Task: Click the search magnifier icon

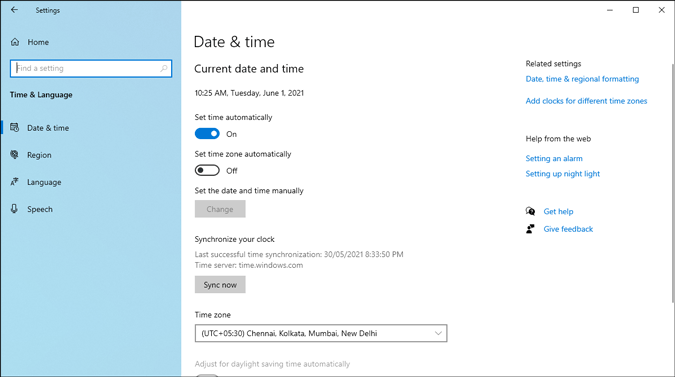Action: [164, 68]
